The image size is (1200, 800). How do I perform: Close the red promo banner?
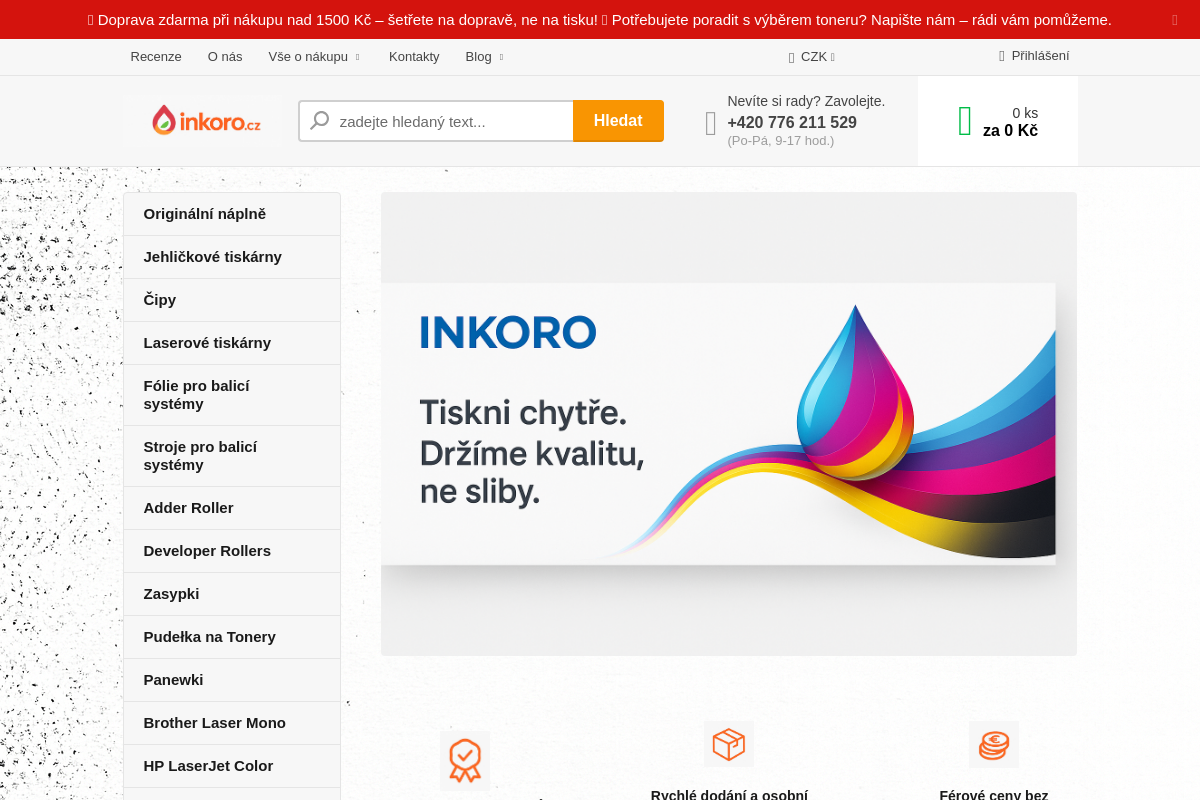point(1175,20)
